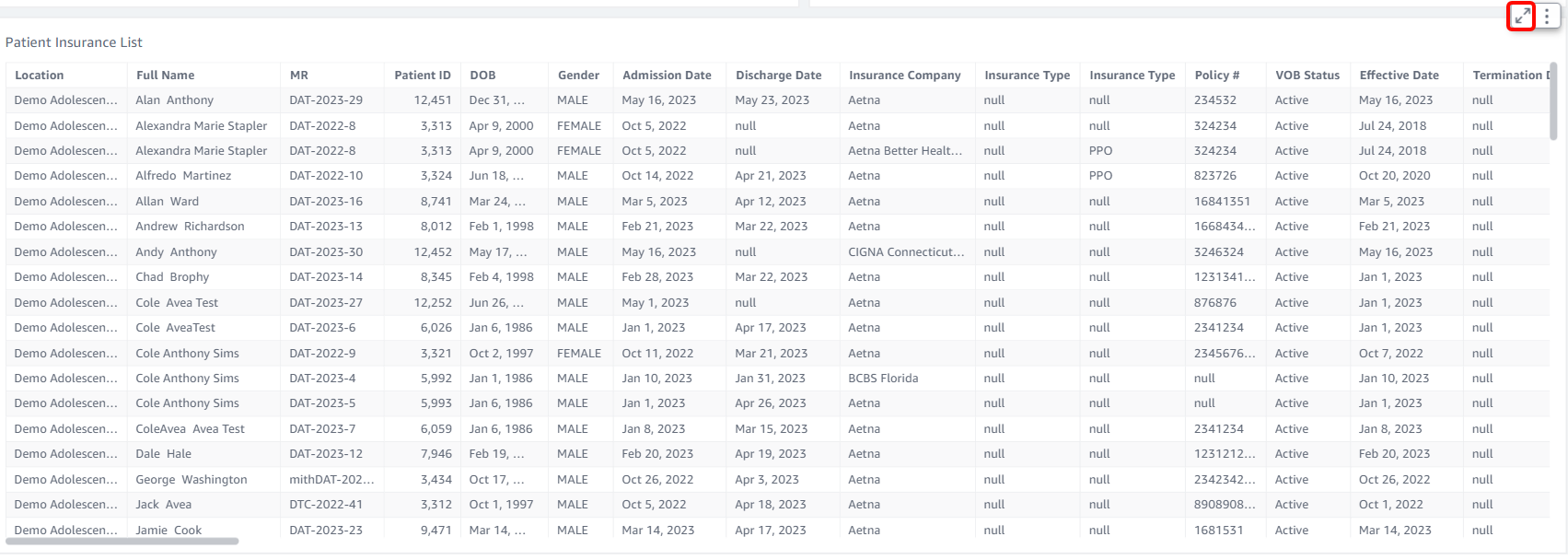Click the maximize visual expand icon
Image resolution: width=1568 pixels, height=560 pixels.
point(1522,17)
